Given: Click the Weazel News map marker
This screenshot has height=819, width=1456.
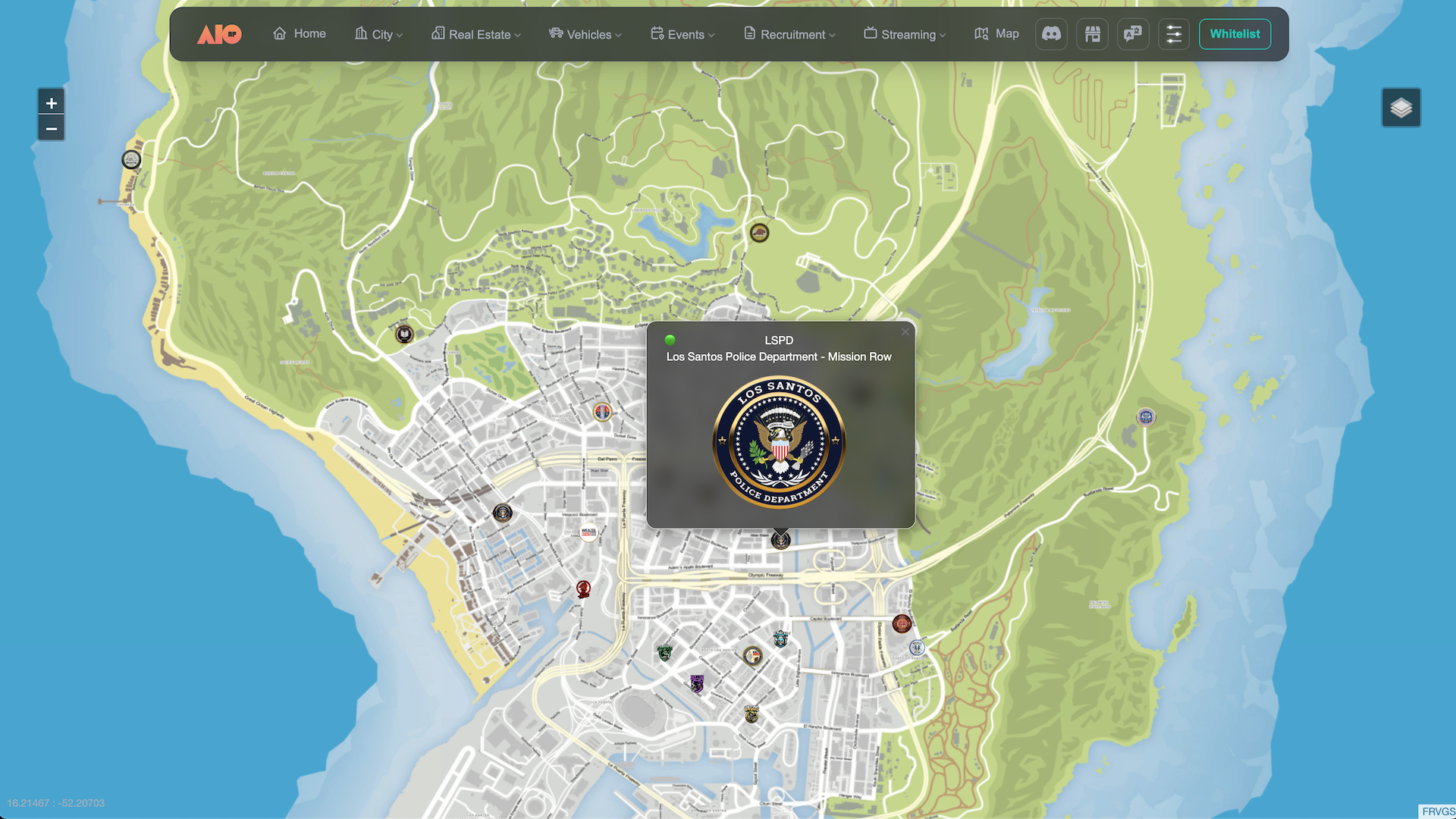Looking at the screenshot, I should coord(588,532).
